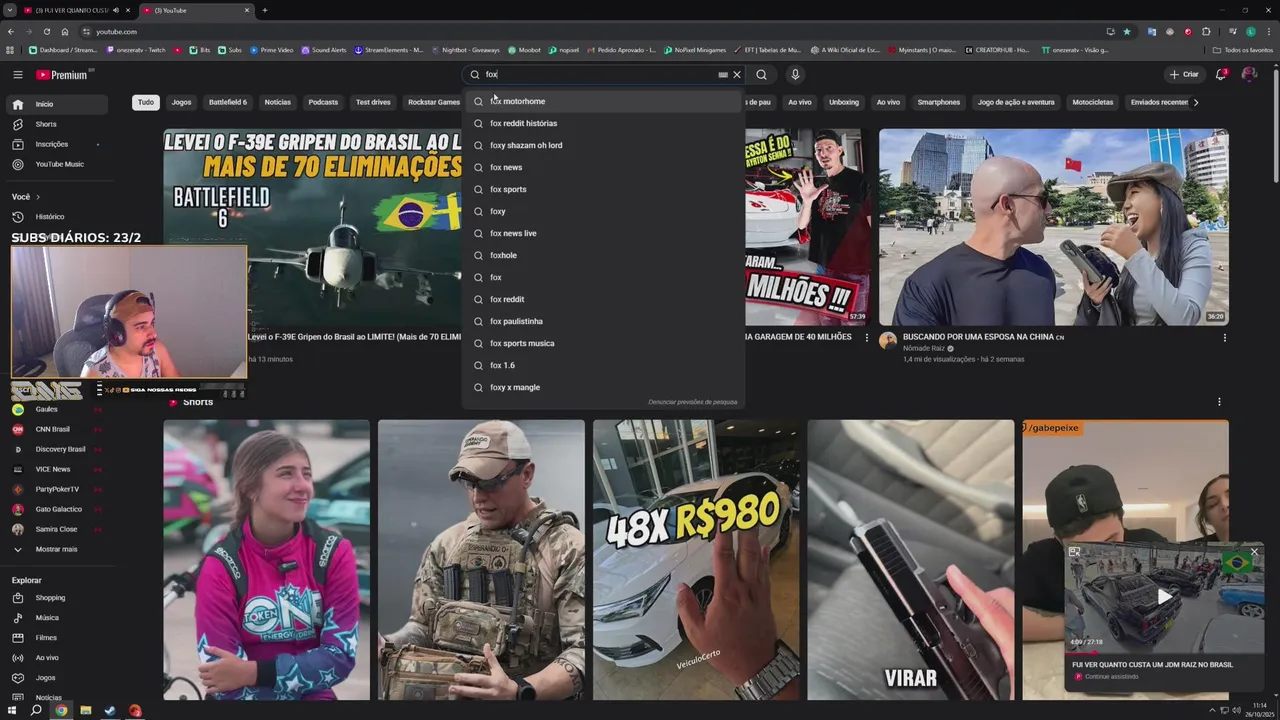Select the Rockstar Games filter chip
Viewport: 1280px width, 720px height.
(x=434, y=102)
